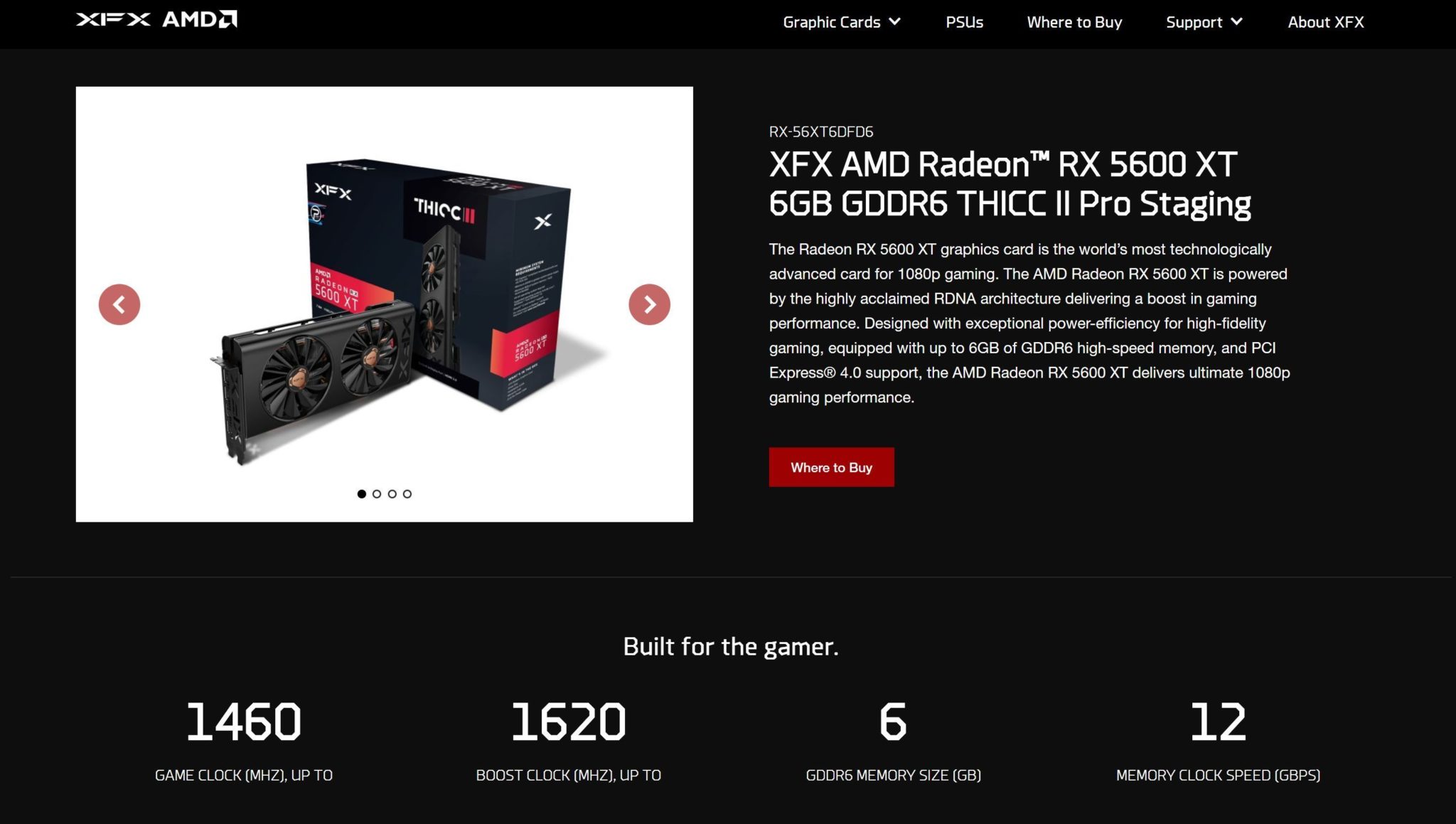The height and width of the screenshot is (824, 1456).
Task: Click the red Where to Buy button
Action: (x=831, y=467)
